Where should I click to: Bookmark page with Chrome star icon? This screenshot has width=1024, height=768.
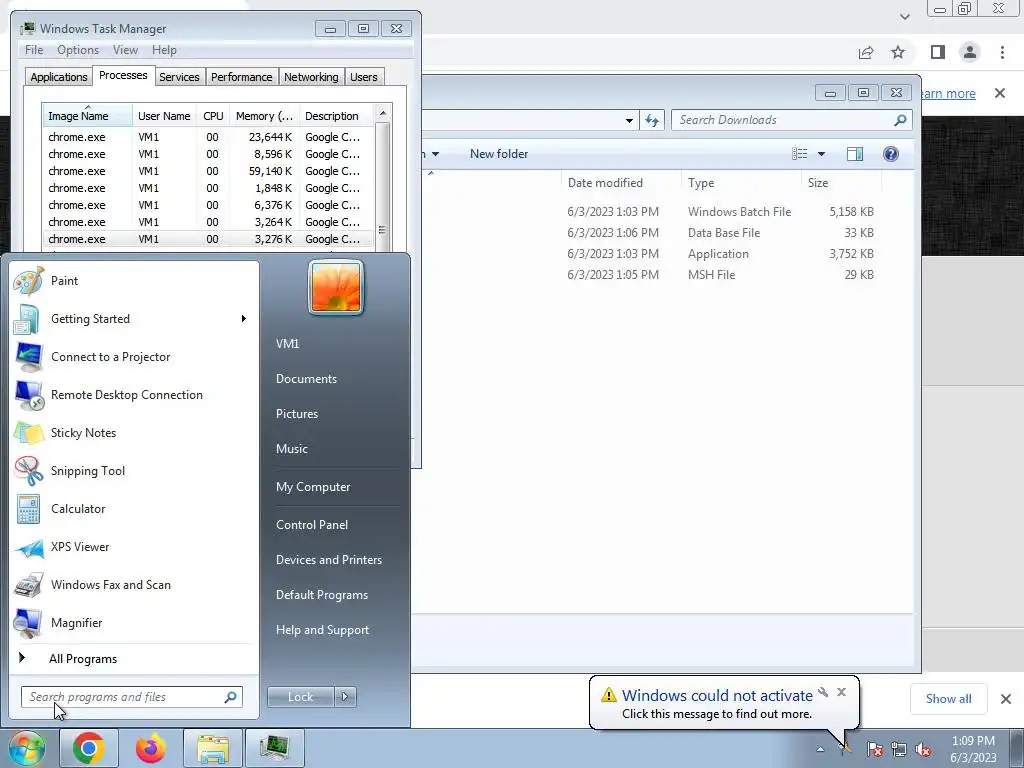pos(898,52)
